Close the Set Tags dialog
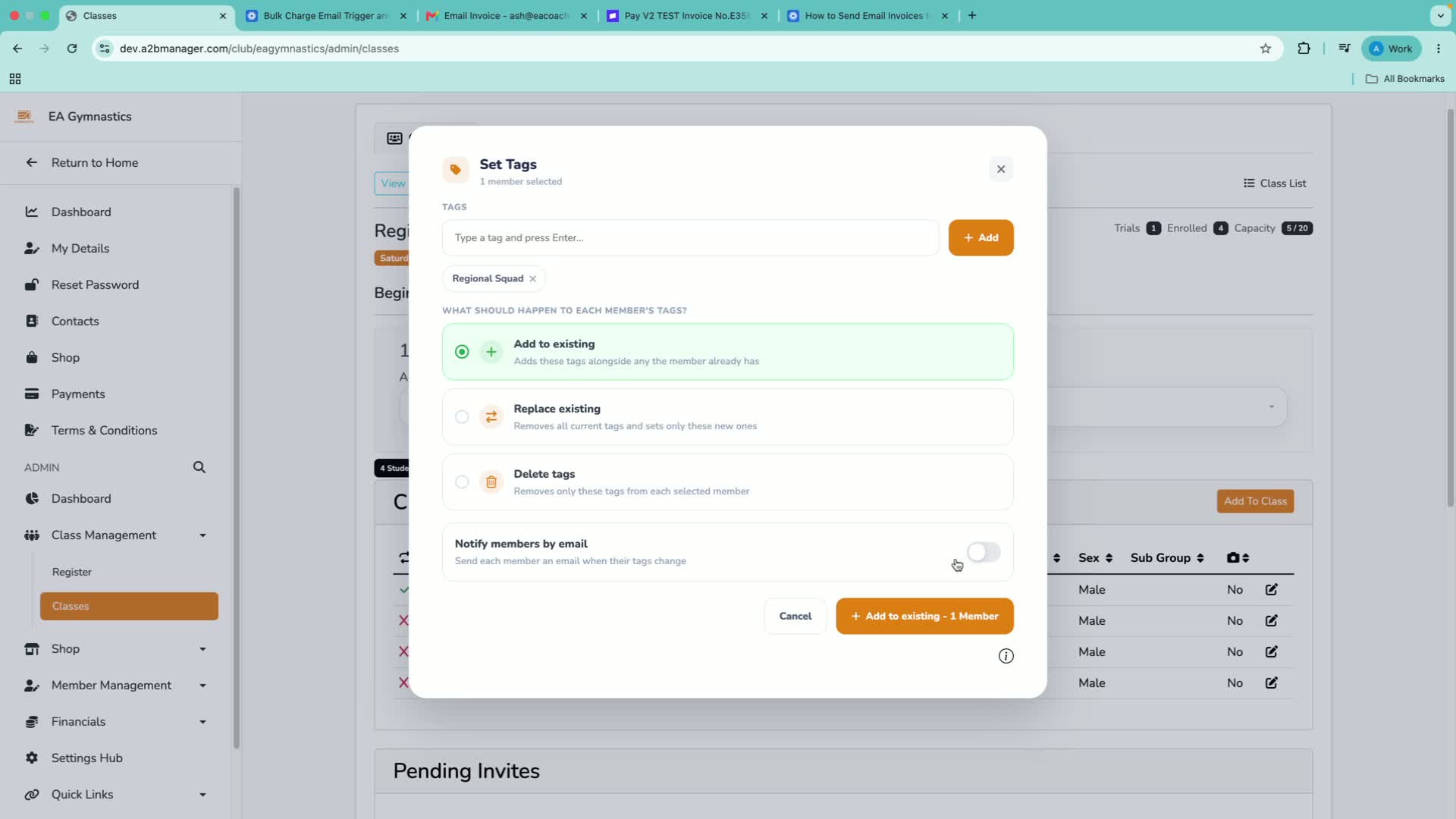Screen dimensions: 1456x819 coord(1001,169)
